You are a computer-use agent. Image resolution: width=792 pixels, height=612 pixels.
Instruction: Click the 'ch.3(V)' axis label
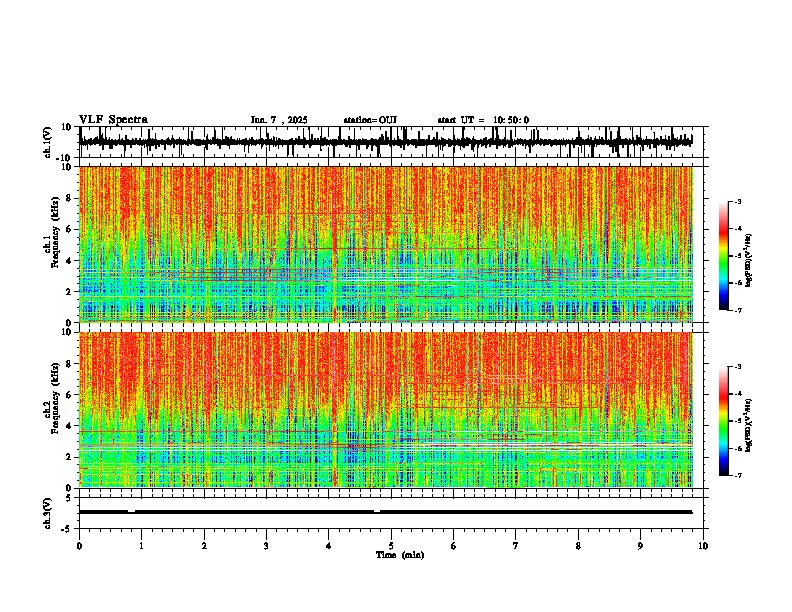[48, 513]
